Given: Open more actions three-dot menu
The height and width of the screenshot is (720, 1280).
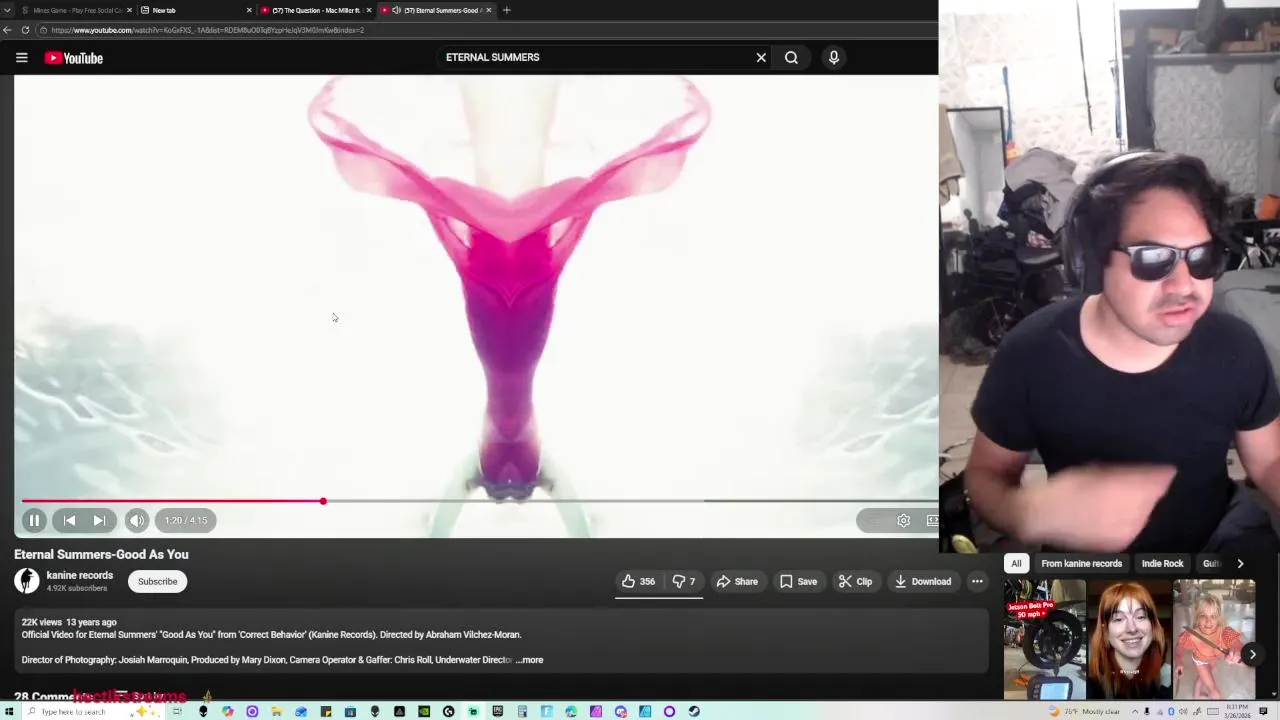Looking at the screenshot, I should (x=977, y=581).
